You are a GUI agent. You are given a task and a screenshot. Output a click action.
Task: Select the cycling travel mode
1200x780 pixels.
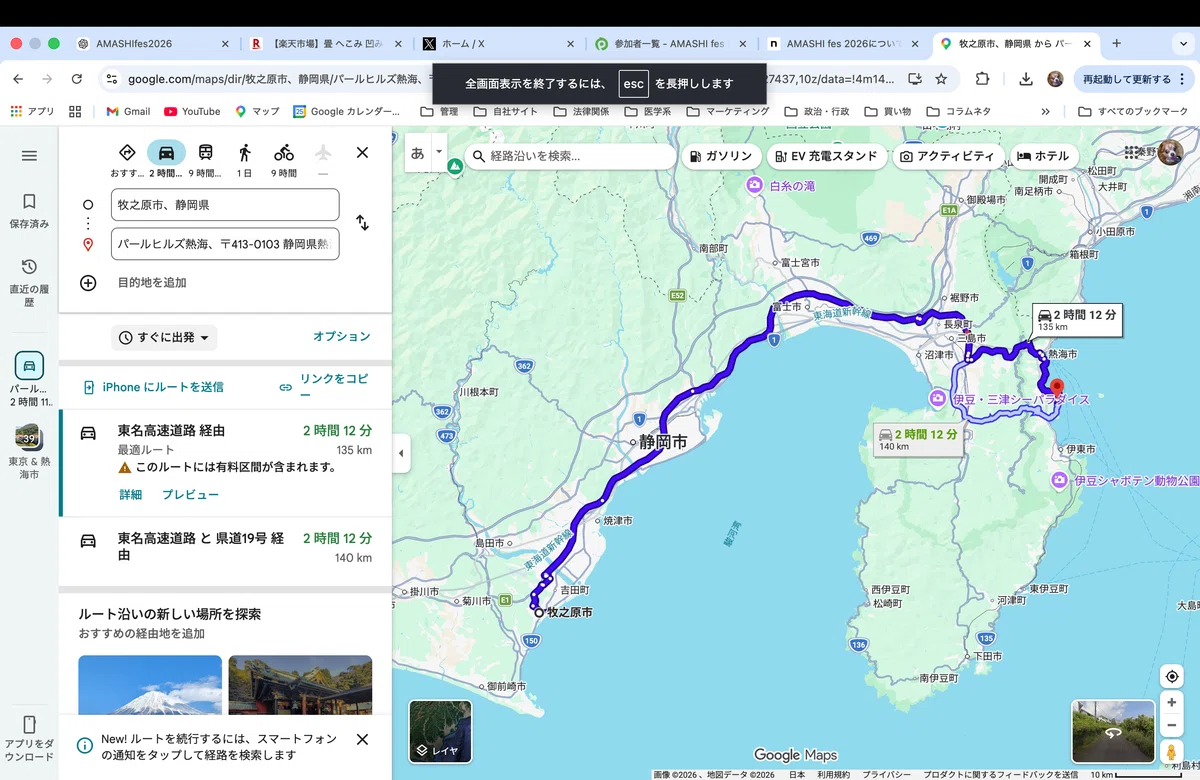click(284, 152)
